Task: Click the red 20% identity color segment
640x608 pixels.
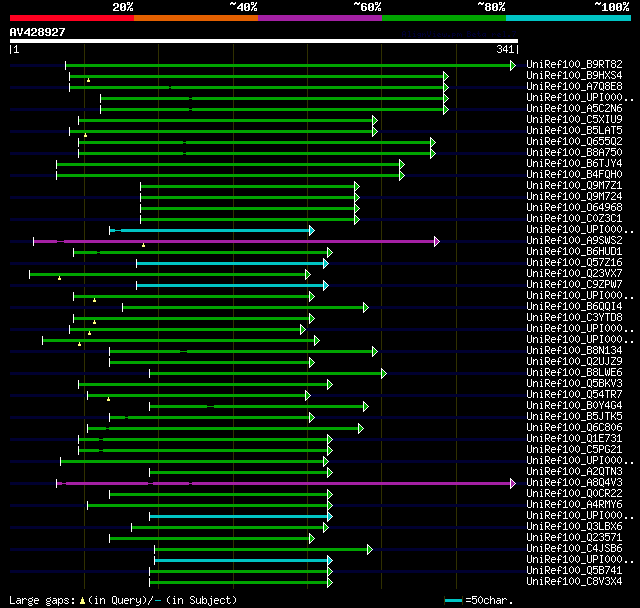Action: (72, 18)
